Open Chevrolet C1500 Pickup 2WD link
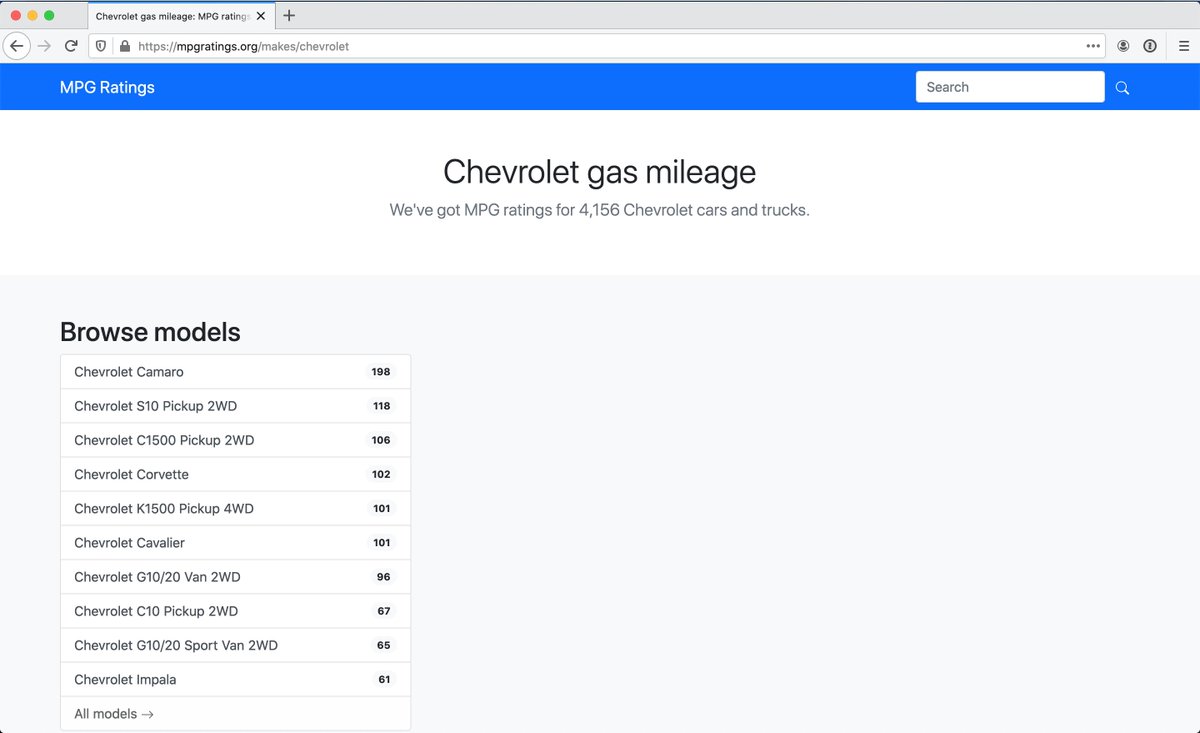The height and width of the screenshot is (733, 1200). [235, 440]
